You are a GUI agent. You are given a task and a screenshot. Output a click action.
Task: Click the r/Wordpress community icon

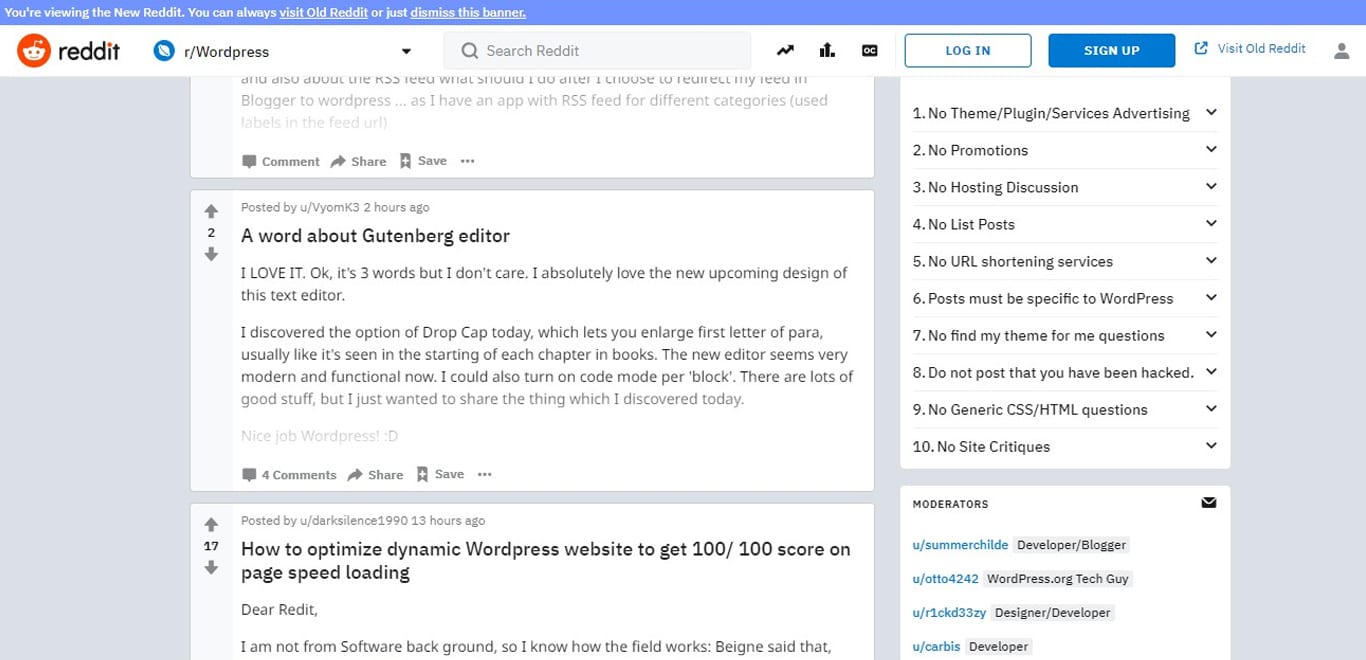pos(164,51)
